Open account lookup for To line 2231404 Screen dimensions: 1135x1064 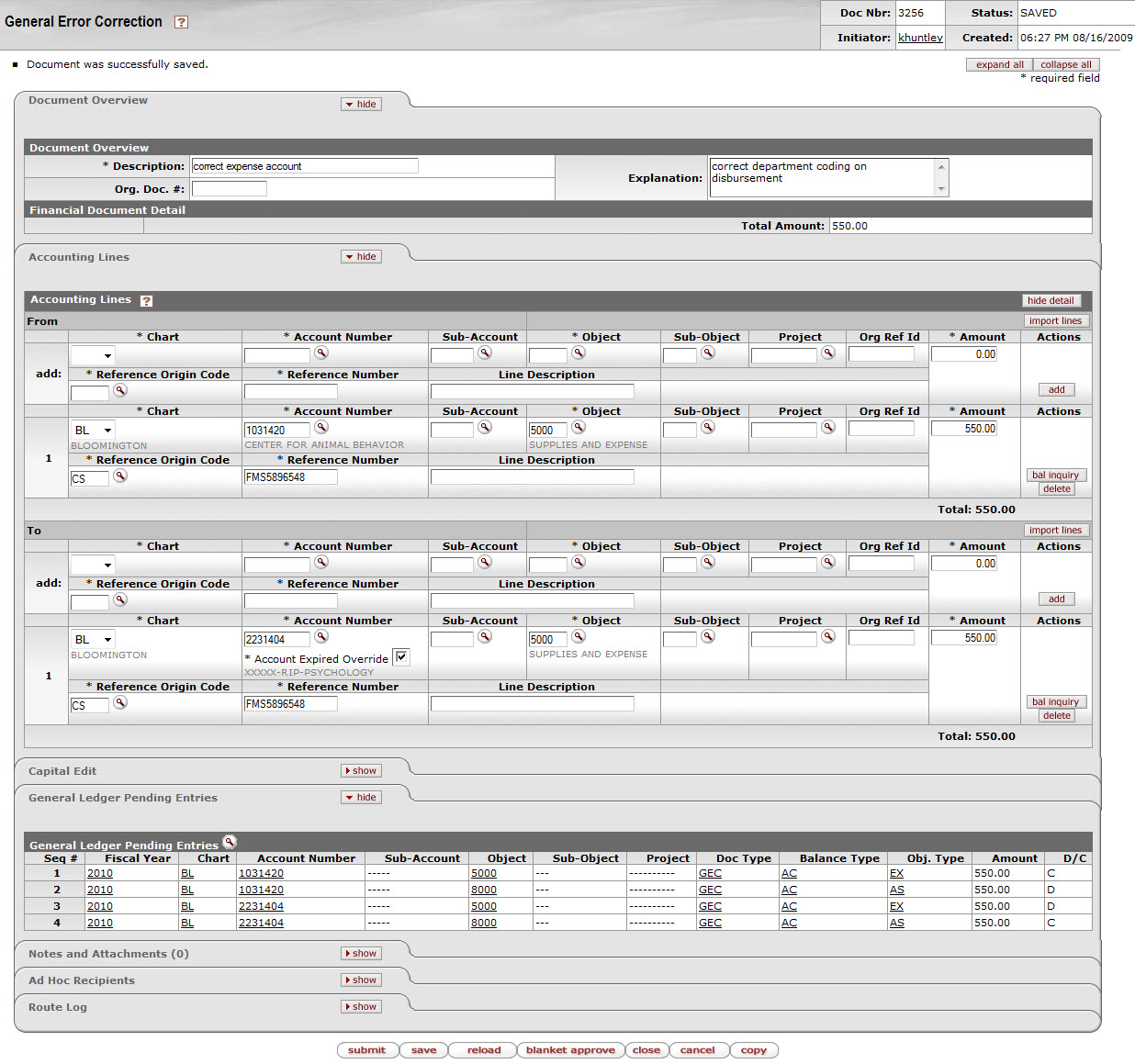(x=321, y=637)
